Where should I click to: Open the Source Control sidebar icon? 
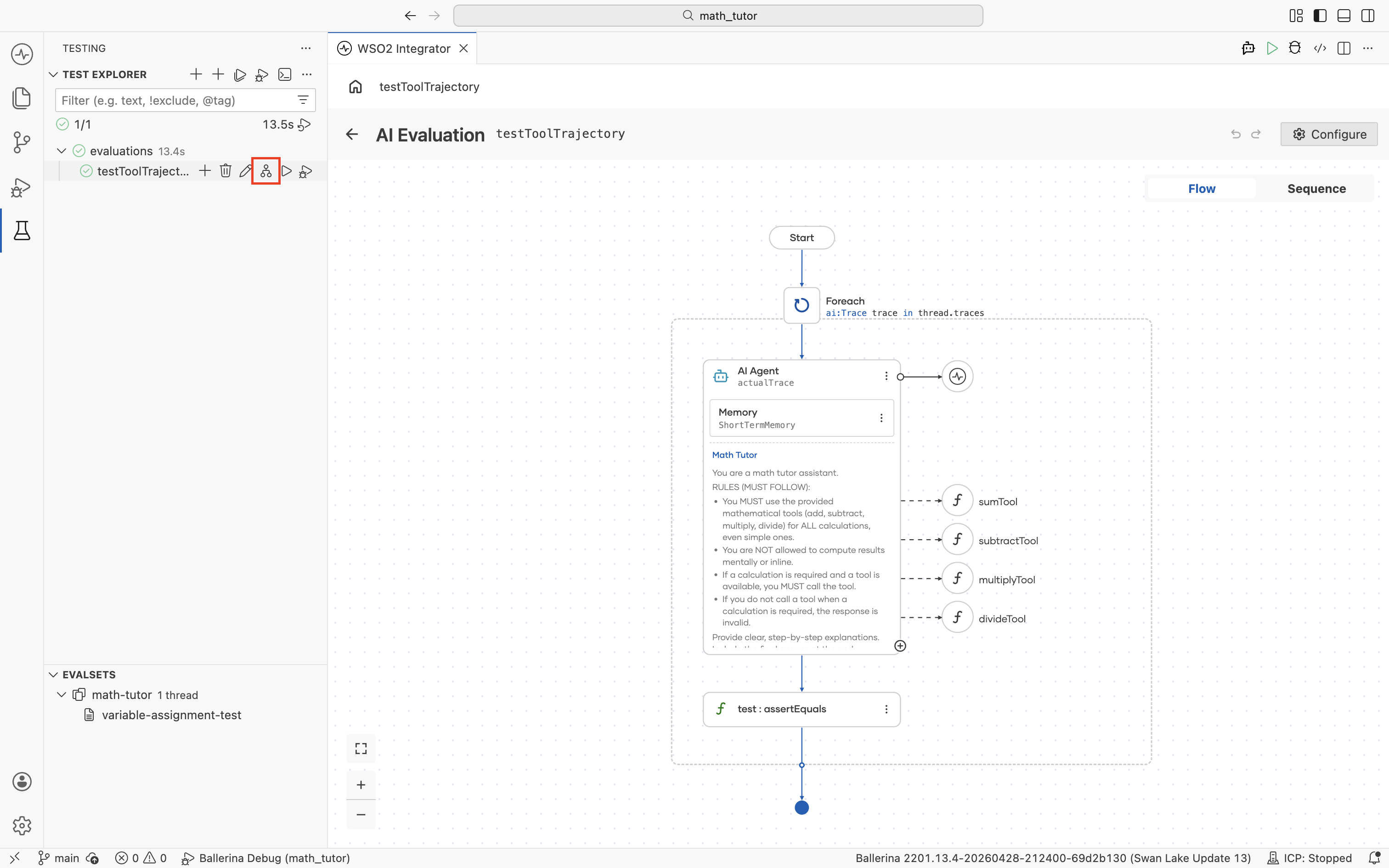click(22, 142)
